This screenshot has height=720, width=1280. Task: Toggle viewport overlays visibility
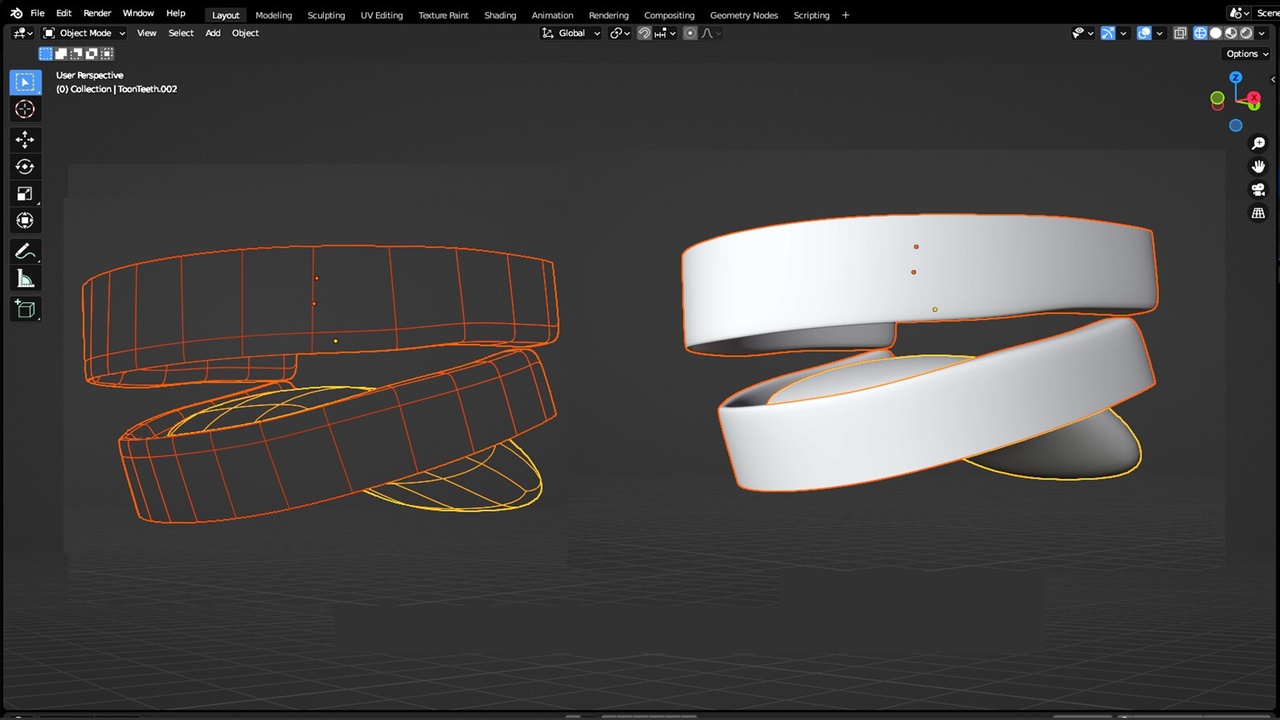[1144, 33]
